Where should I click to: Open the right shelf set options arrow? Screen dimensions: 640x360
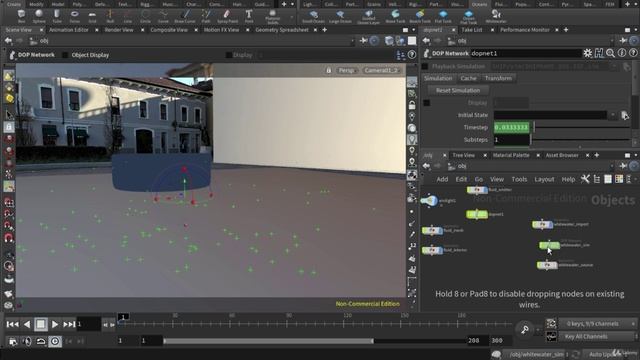pos(636,4)
